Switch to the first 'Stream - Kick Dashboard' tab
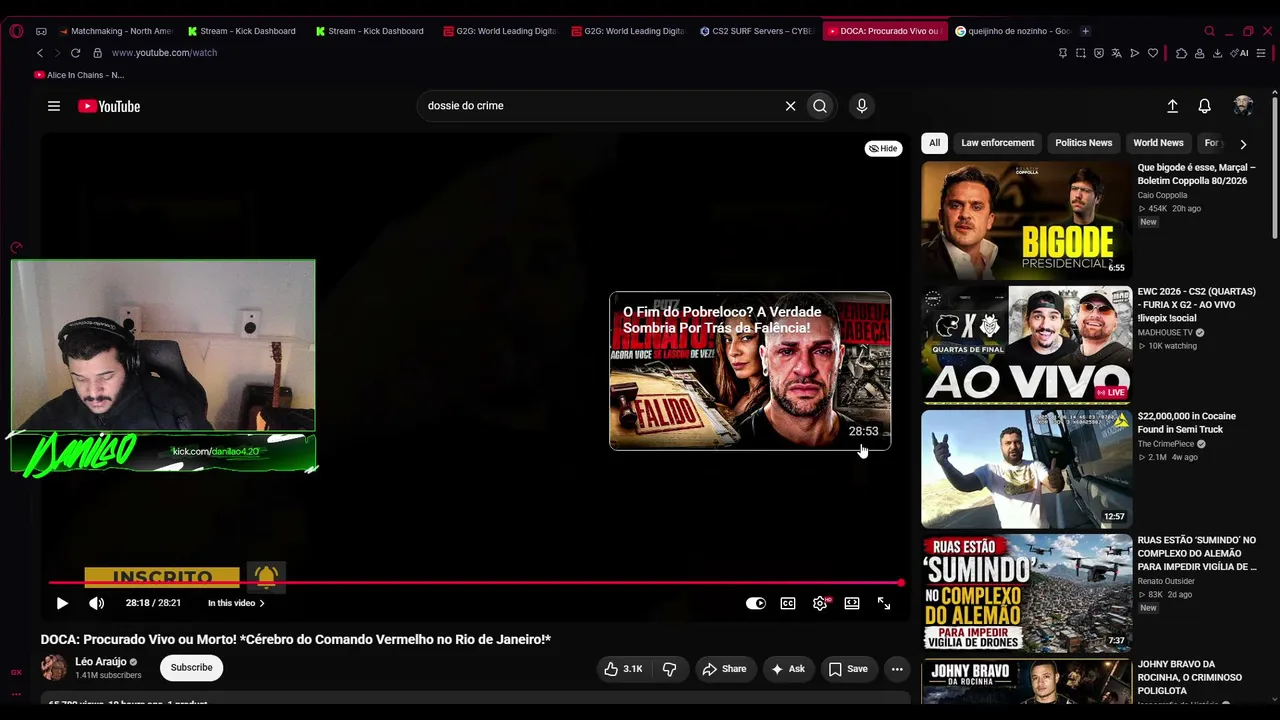Viewport: 1280px width, 720px height. coord(242,31)
